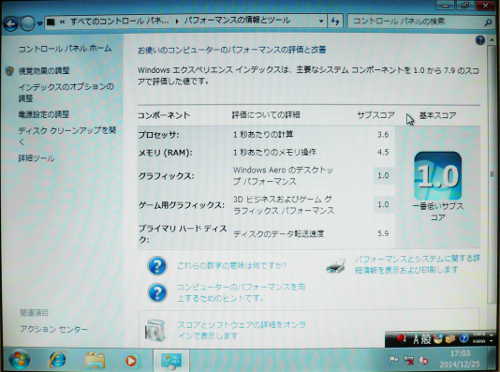Open Windows Explorer folder on taskbar
500x372 pixels.
tap(95, 360)
